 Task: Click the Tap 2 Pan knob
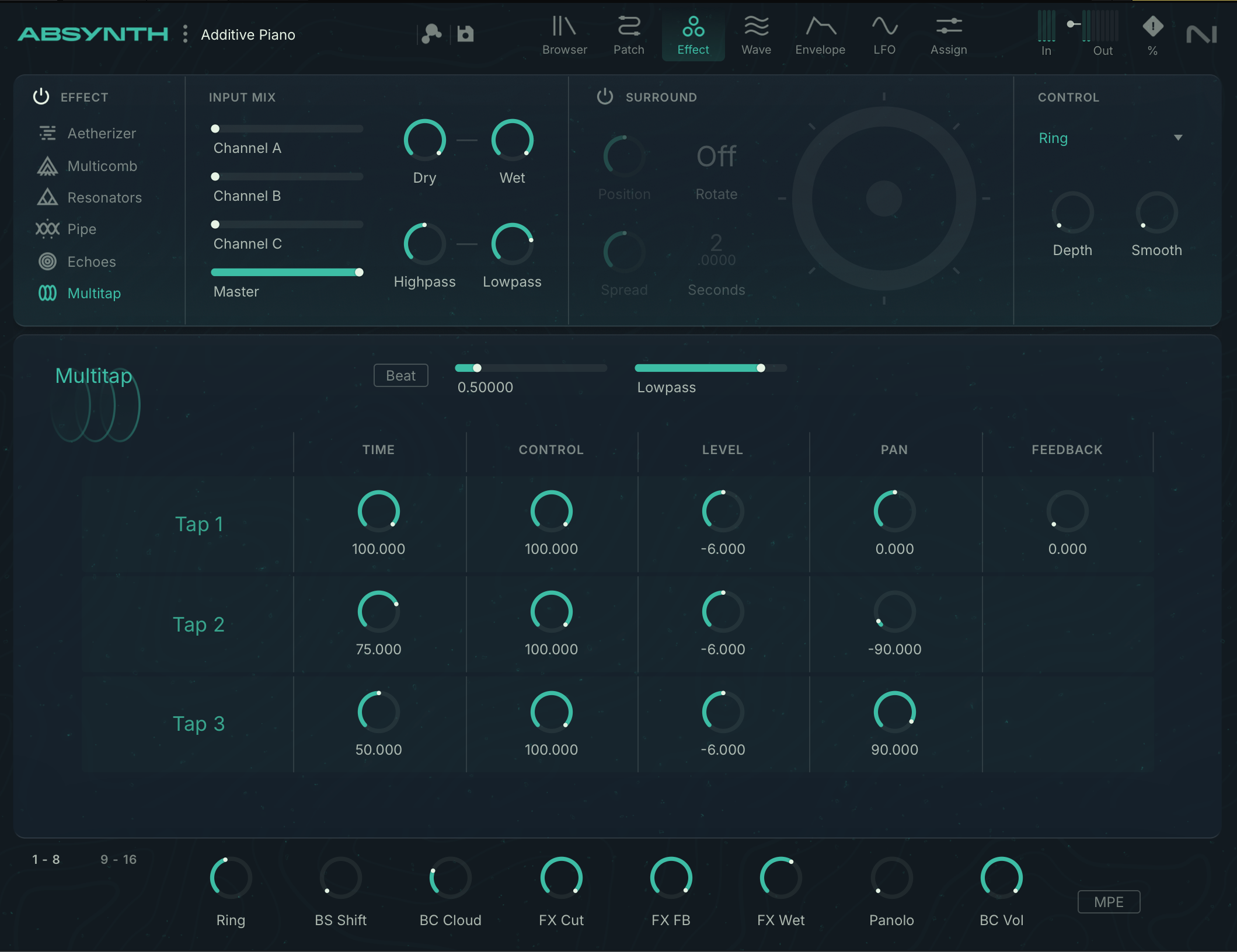click(x=894, y=612)
